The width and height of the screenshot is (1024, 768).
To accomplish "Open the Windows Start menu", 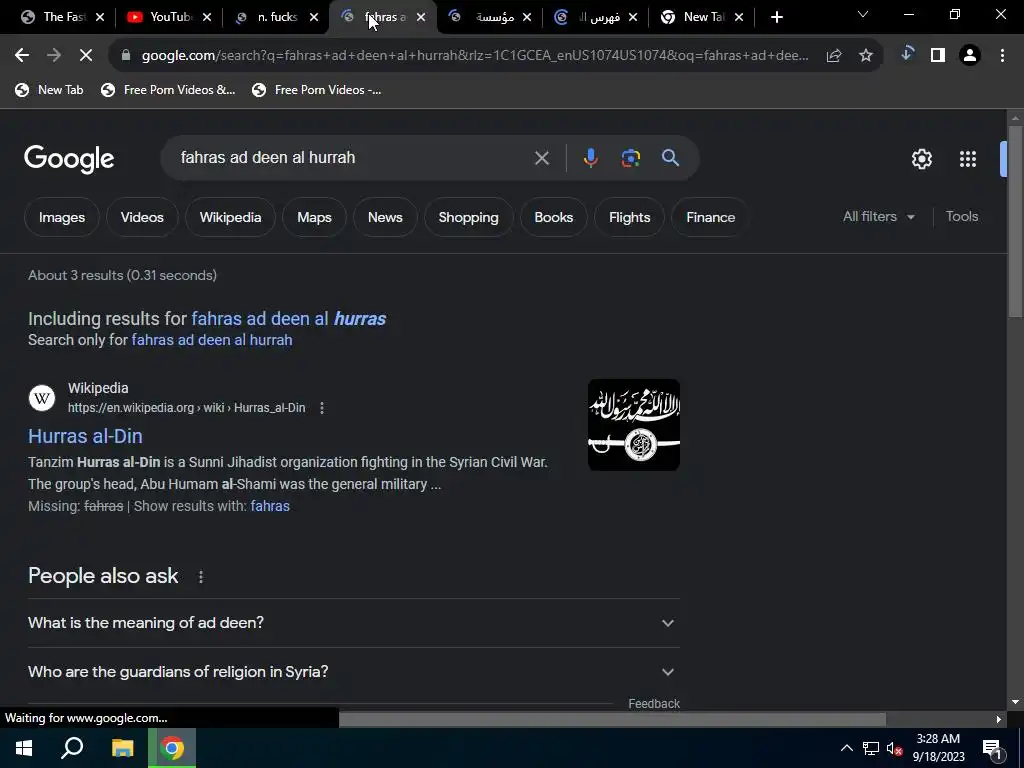I will [x=24, y=748].
